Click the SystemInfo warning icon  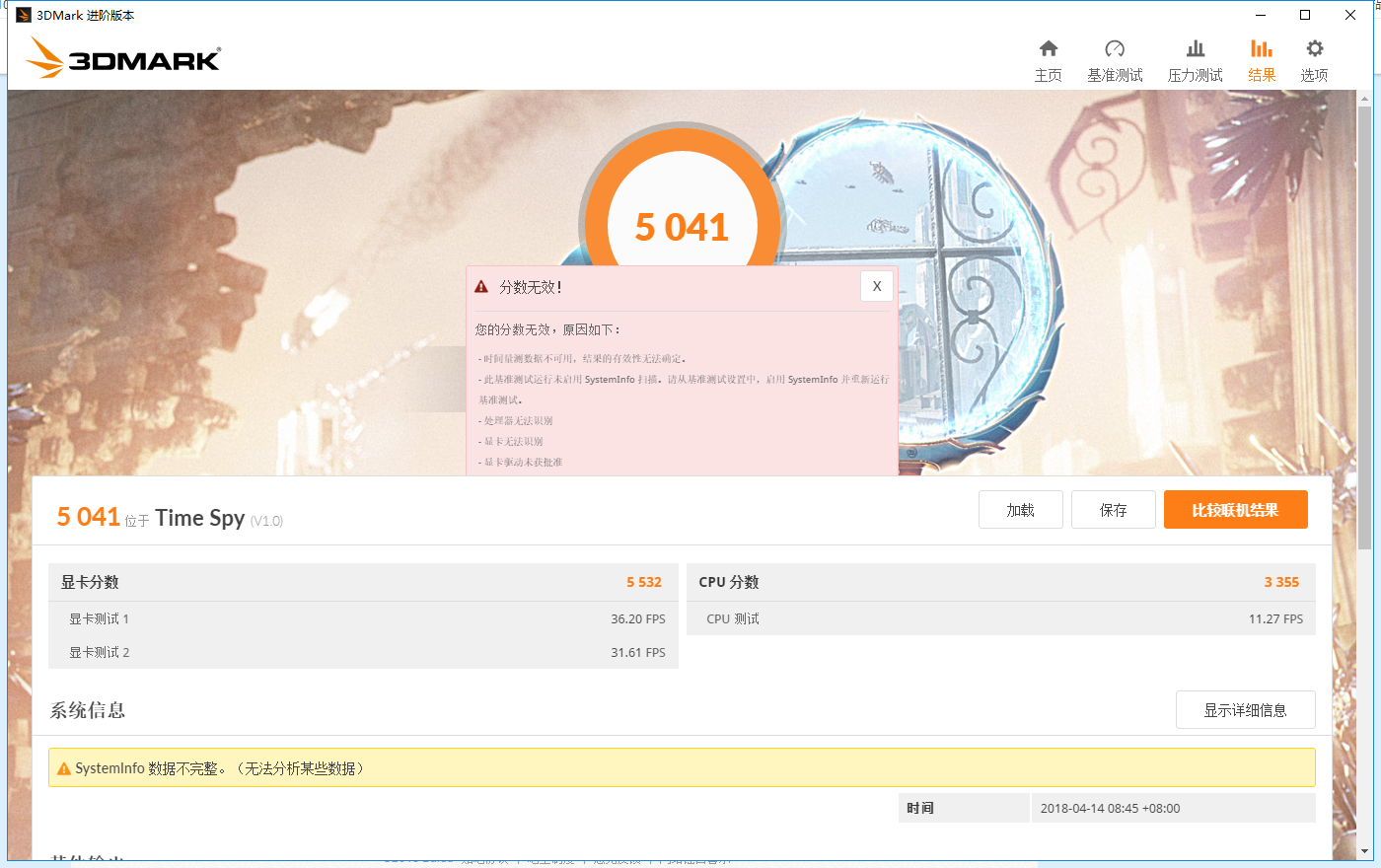pos(64,768)
